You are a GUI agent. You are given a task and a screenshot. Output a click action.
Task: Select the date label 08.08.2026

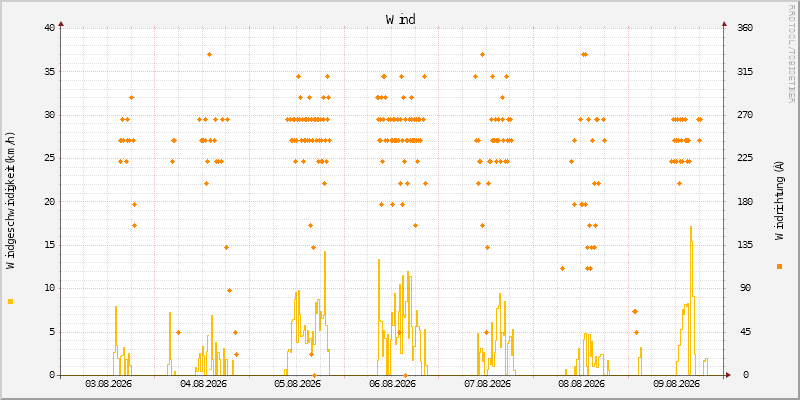click(x=582, y=384)
